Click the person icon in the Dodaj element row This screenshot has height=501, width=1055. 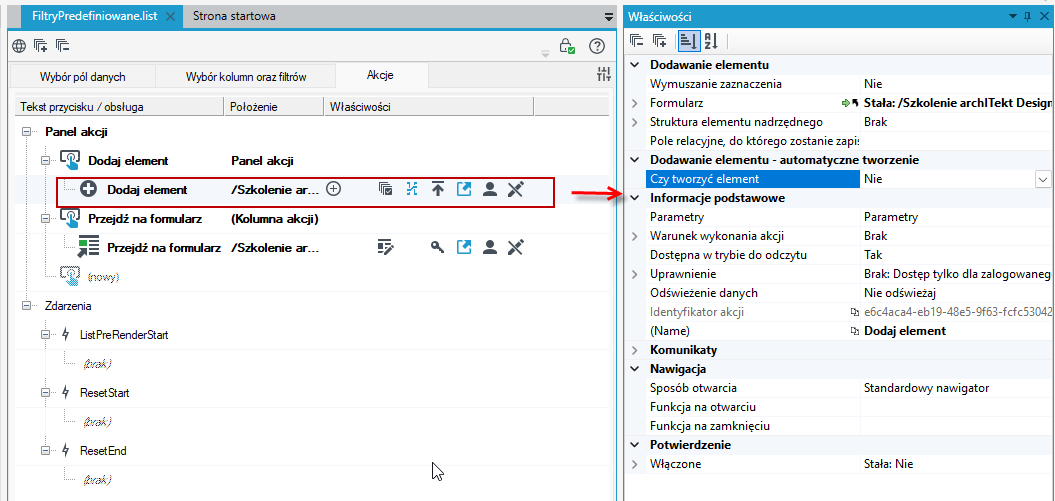(490, 190)
